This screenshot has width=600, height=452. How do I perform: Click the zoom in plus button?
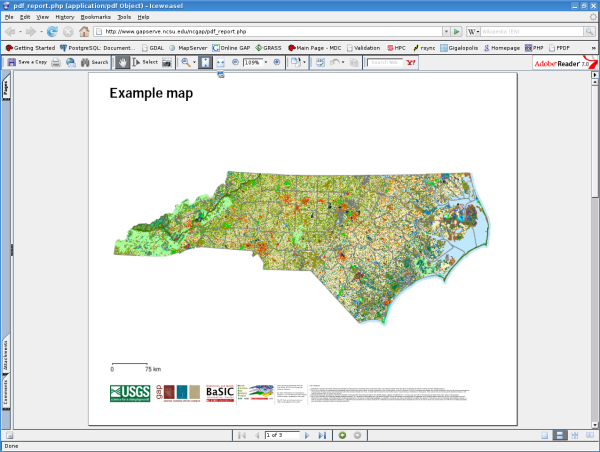[277, 62]
